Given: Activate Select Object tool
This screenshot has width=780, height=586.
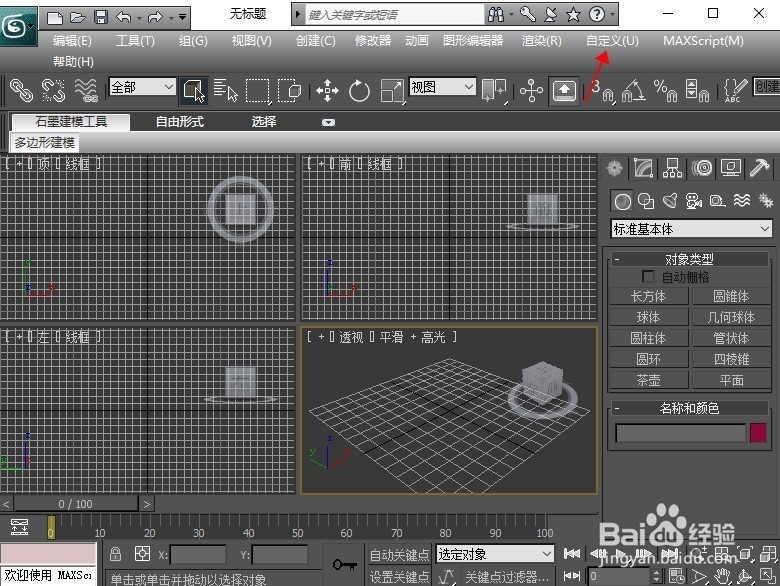Looking at the screenshot, I should point(194,91).
